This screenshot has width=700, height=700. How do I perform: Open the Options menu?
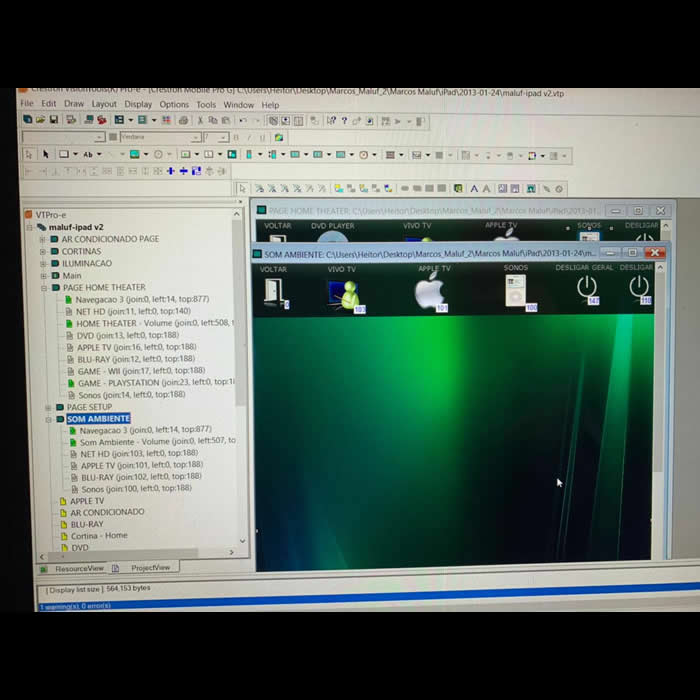coord(173,104)
